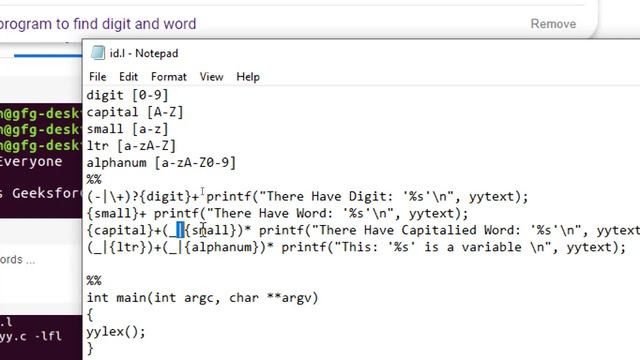Open the View menu in Notepad
The image size is (640, 360).
tap(211, 77)
